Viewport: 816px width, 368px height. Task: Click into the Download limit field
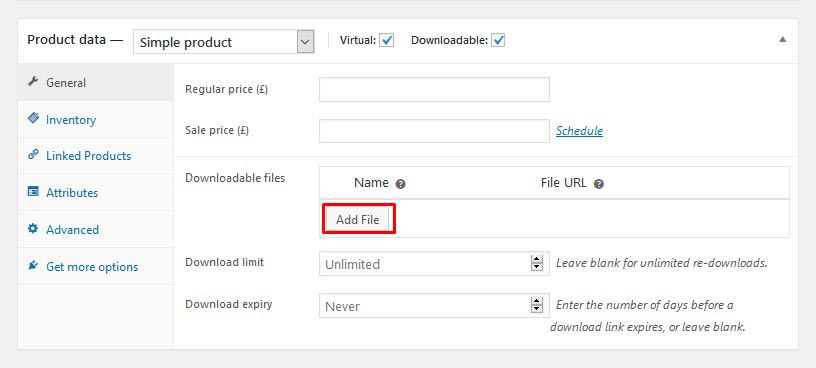pos(434,264)
